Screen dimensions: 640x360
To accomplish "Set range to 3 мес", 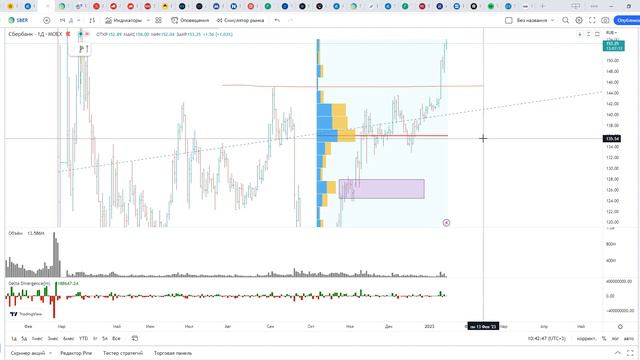I will [x=53, y=338].
